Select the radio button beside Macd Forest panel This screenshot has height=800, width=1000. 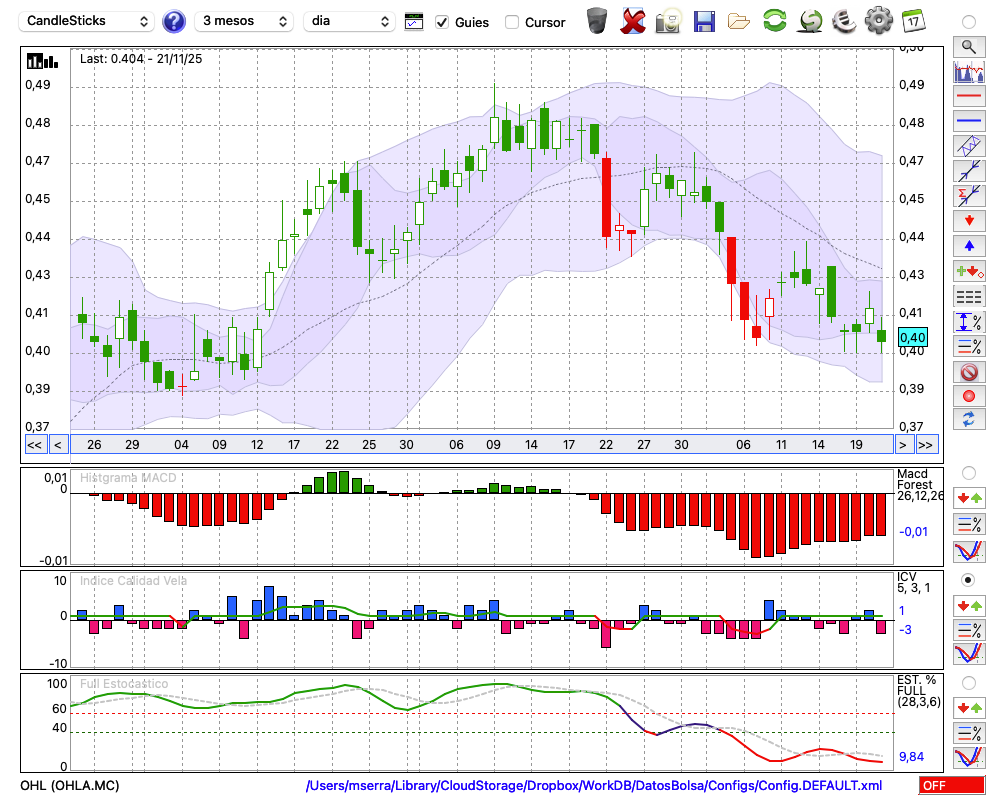coord(968,472)
